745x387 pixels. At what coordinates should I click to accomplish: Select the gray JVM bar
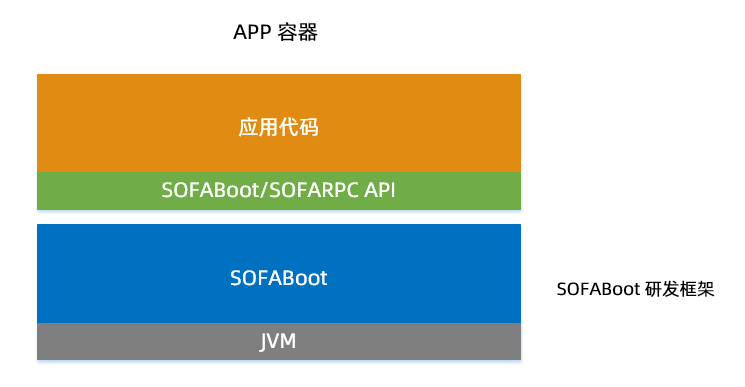tap(279, 341)
